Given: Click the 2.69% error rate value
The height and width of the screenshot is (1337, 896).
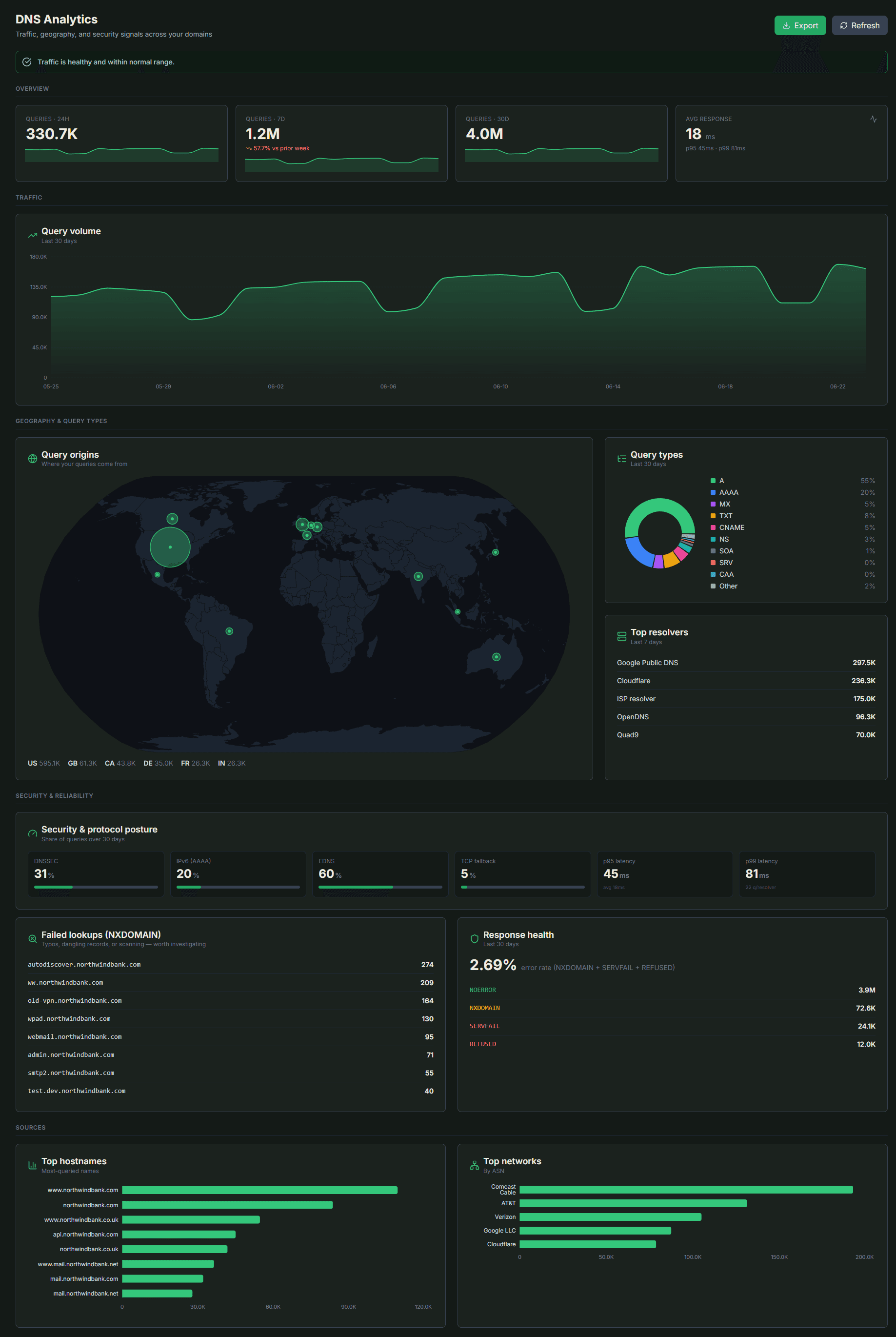Looking at the screenshot, I should pyautogui.click(x=493, y=965).
